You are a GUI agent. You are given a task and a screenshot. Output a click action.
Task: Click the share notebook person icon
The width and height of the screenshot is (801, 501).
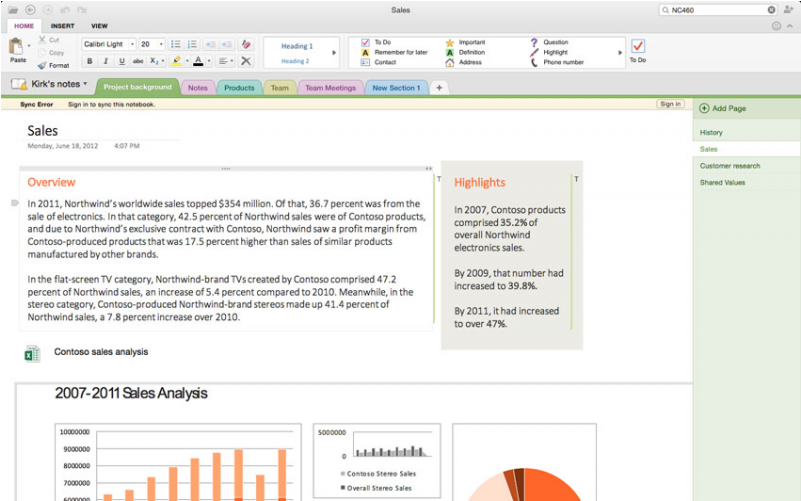[788, 10]
